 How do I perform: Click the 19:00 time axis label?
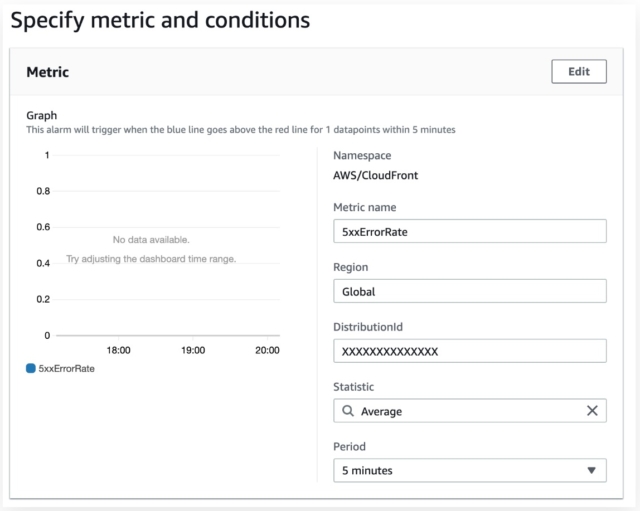coord(193,350)
